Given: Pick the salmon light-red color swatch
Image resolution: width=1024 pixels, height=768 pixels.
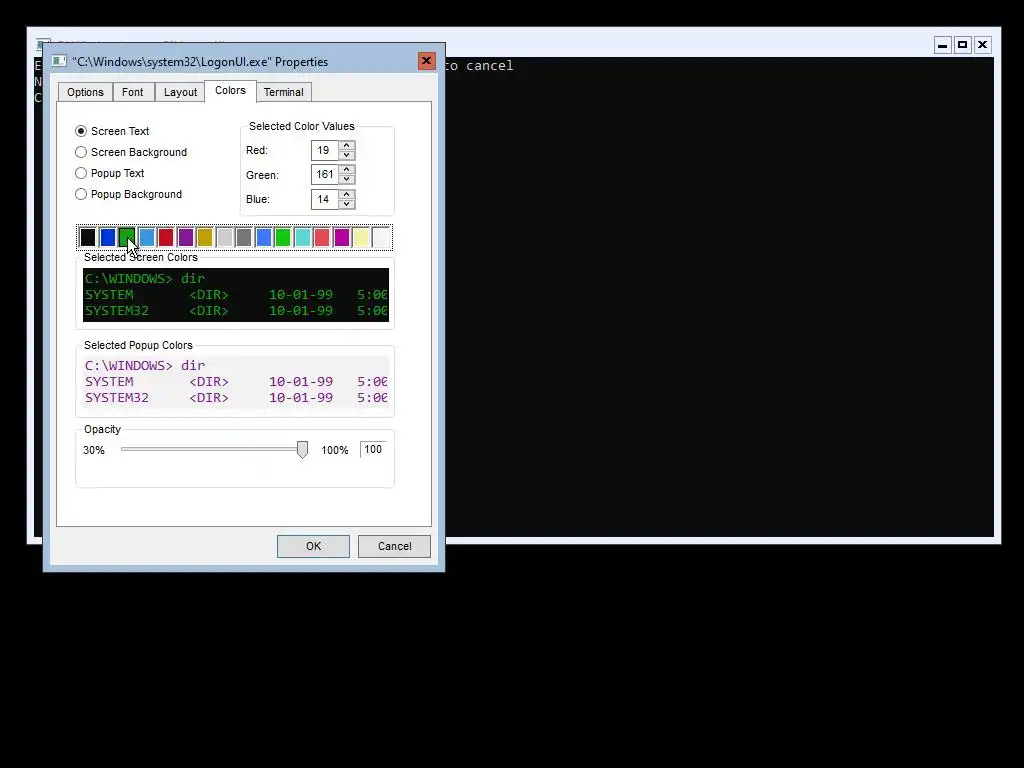Looking at the screenshot, I should point(322,237).
